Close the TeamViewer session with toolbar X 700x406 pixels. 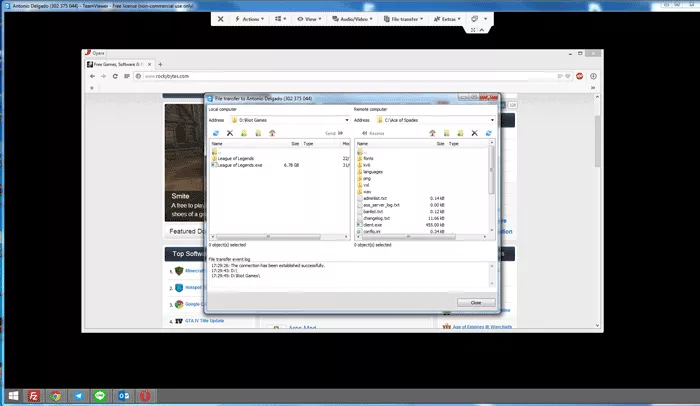pyautogui.click(x=221, y=19)
